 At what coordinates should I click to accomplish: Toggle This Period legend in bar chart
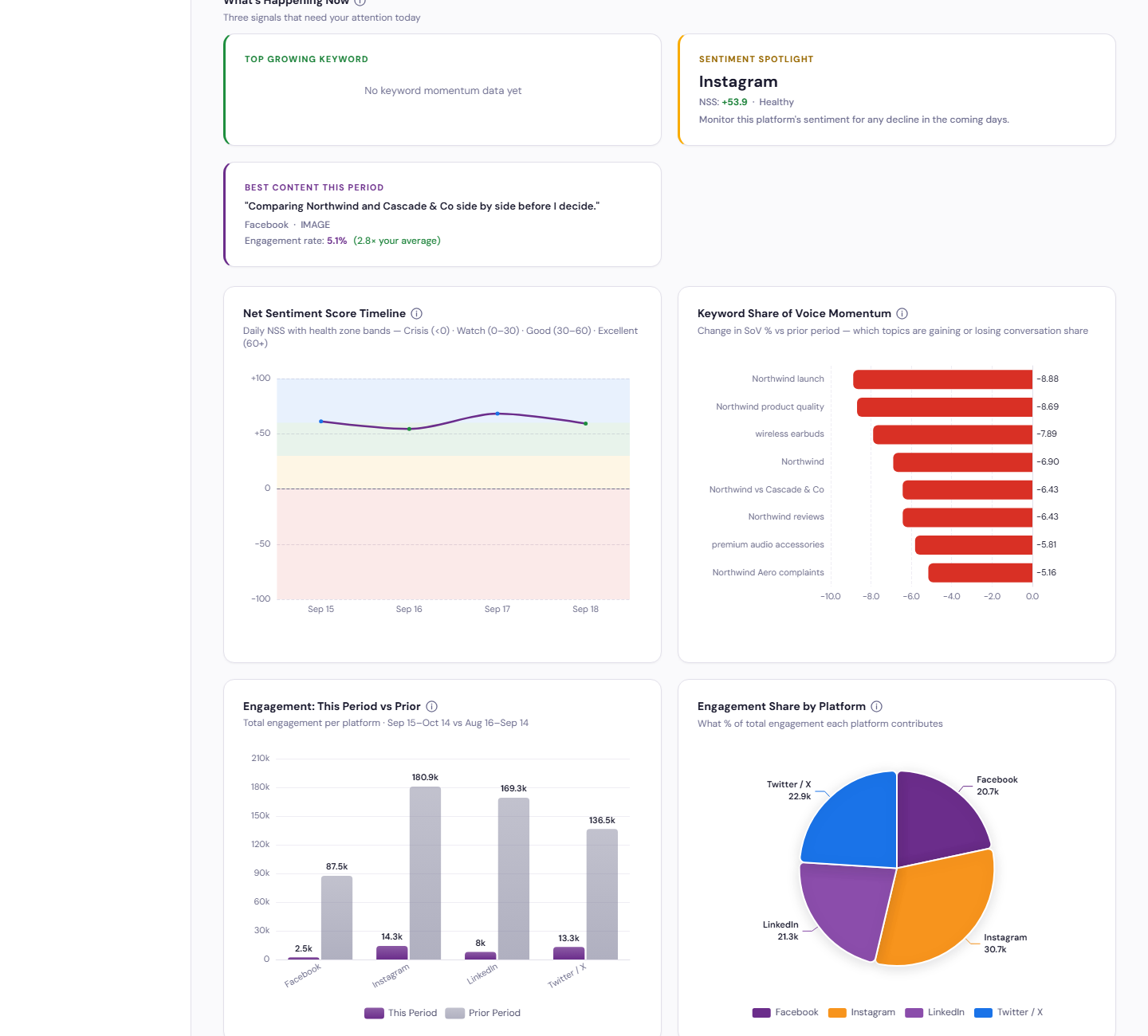point(400,1013)
